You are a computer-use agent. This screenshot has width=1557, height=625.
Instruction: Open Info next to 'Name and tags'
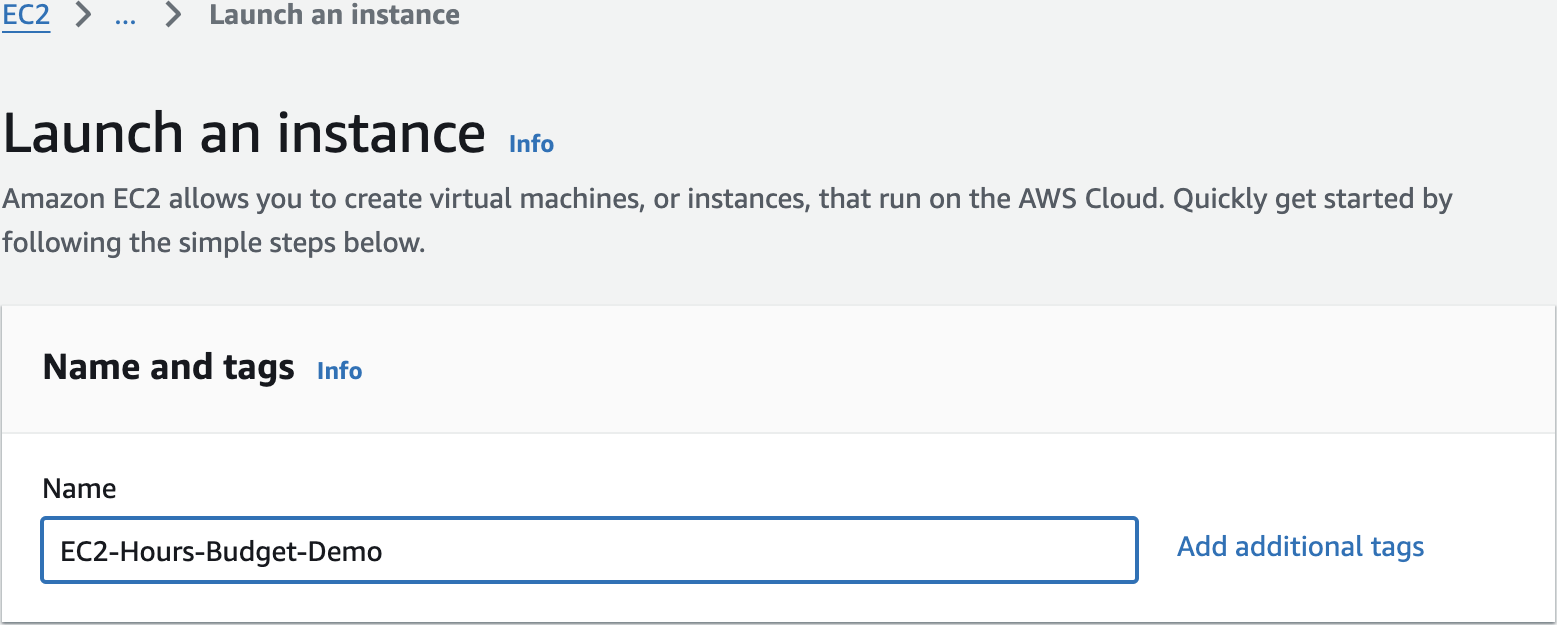point(339,371)
